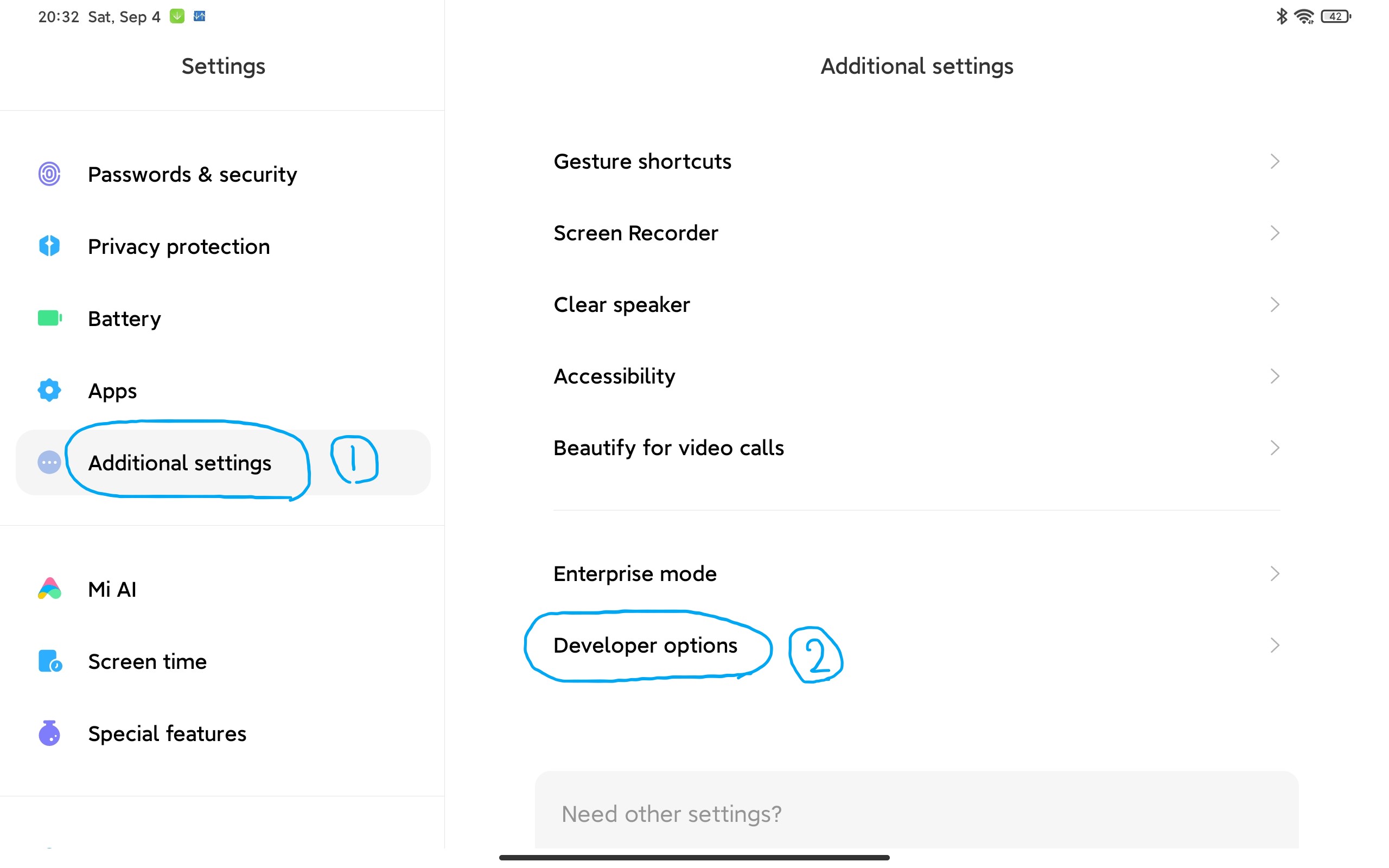Expand Developer options chevron arrow

point(1274,645)
